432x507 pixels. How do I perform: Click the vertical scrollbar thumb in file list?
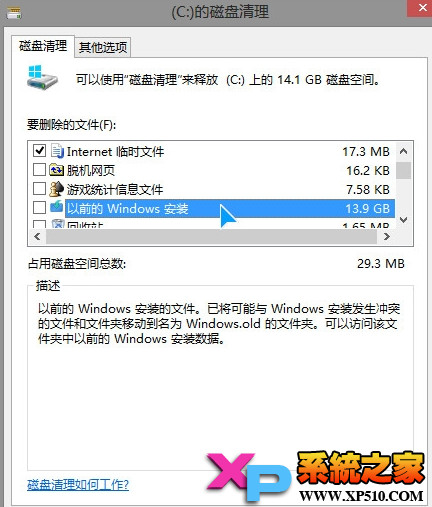403,170
